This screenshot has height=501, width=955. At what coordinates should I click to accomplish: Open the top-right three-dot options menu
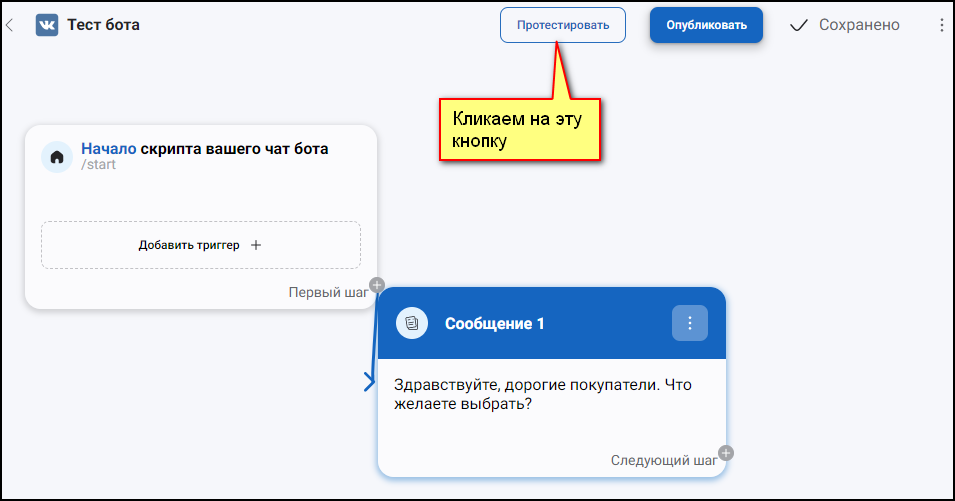942,25
